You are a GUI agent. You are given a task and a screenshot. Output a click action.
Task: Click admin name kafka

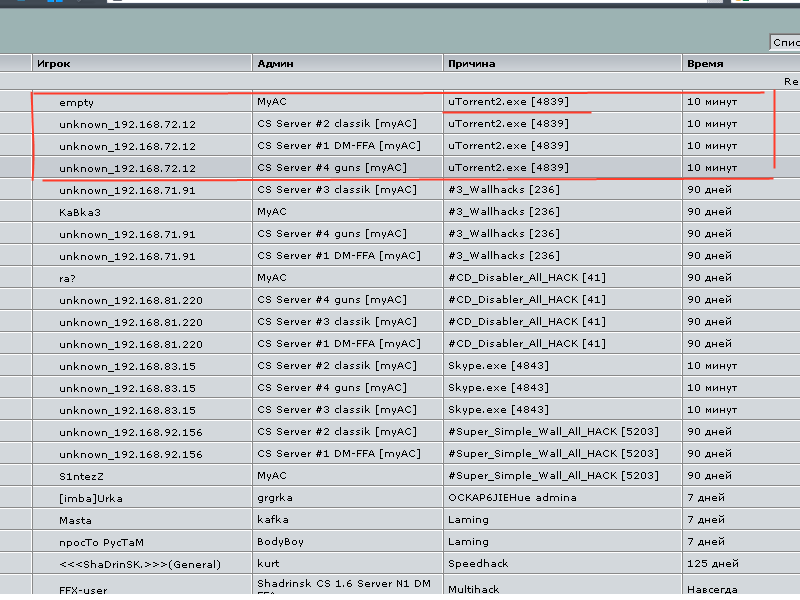272,520
